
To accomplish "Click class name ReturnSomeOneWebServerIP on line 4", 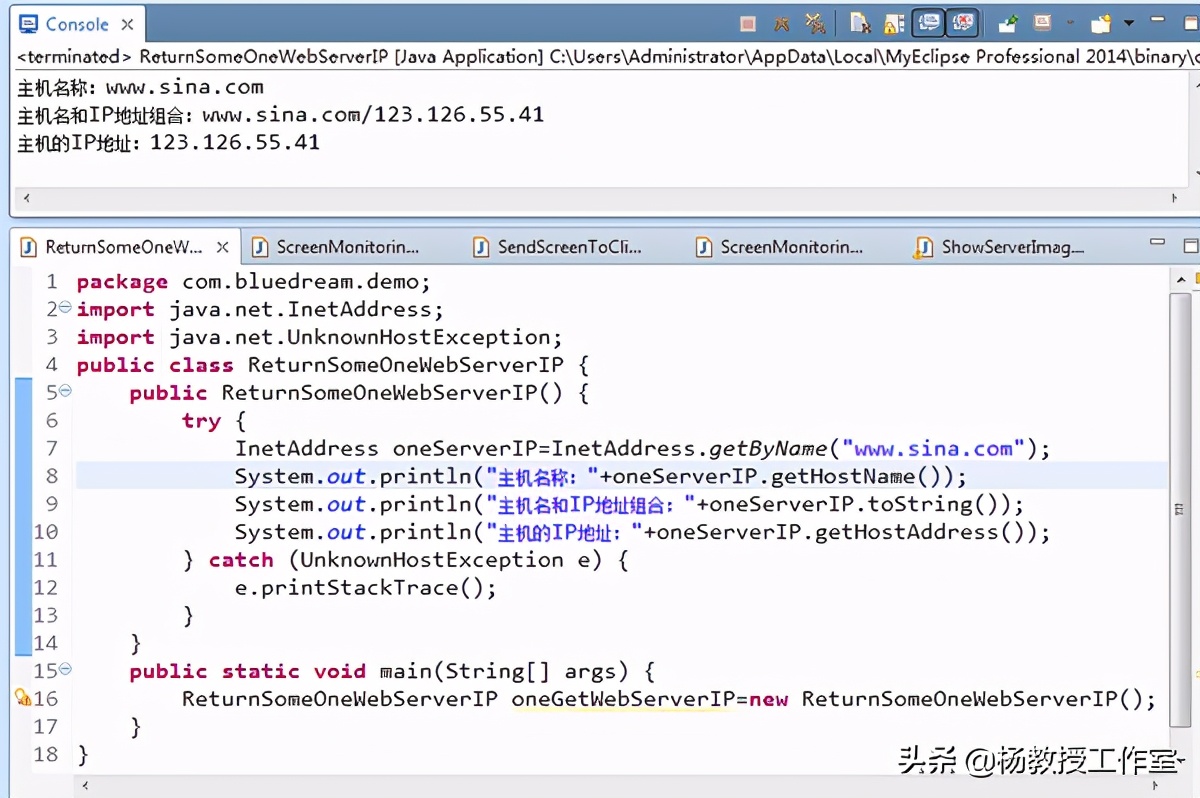I will 405,365.
